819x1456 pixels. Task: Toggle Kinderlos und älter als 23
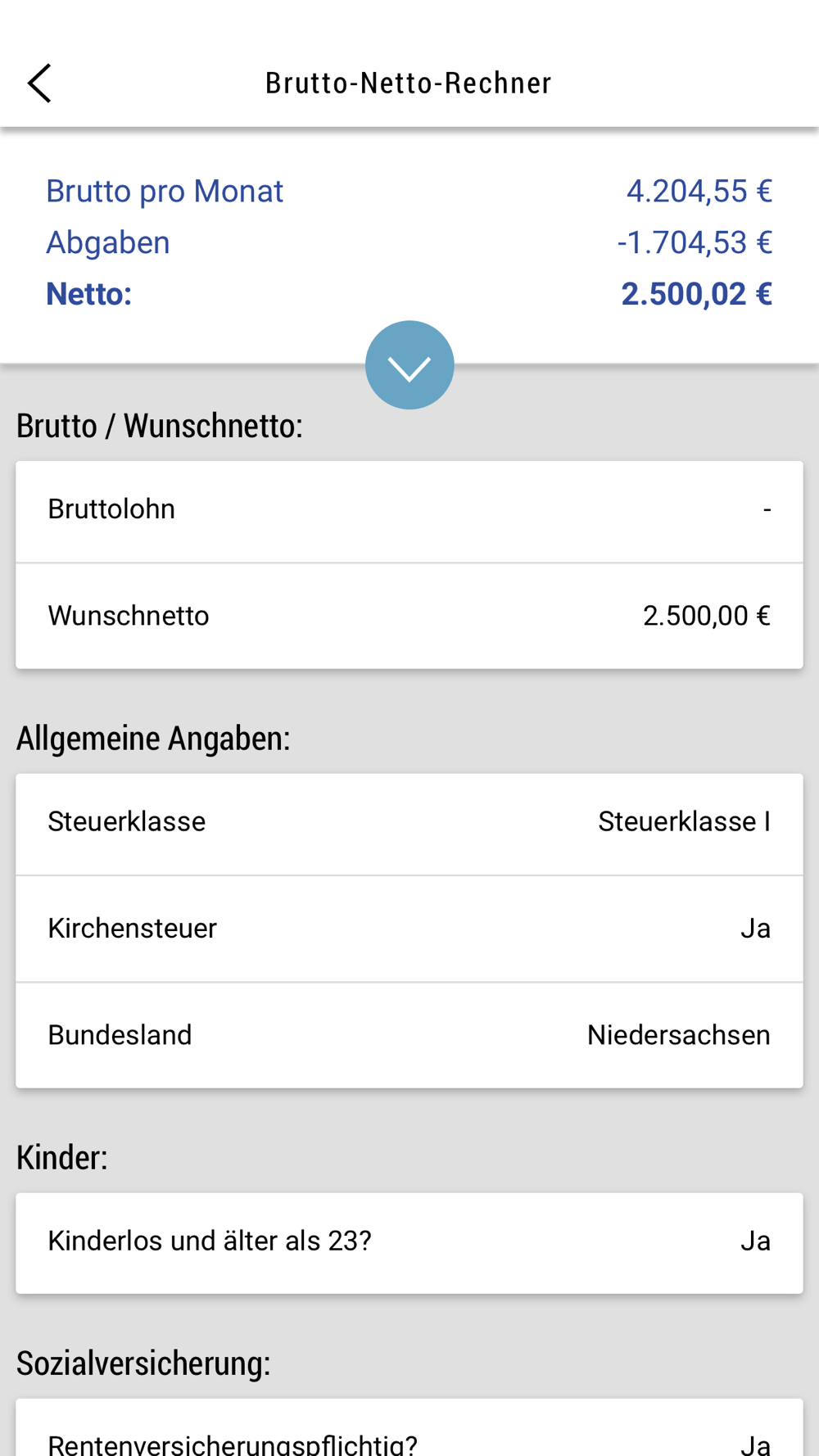[409, 1243]
